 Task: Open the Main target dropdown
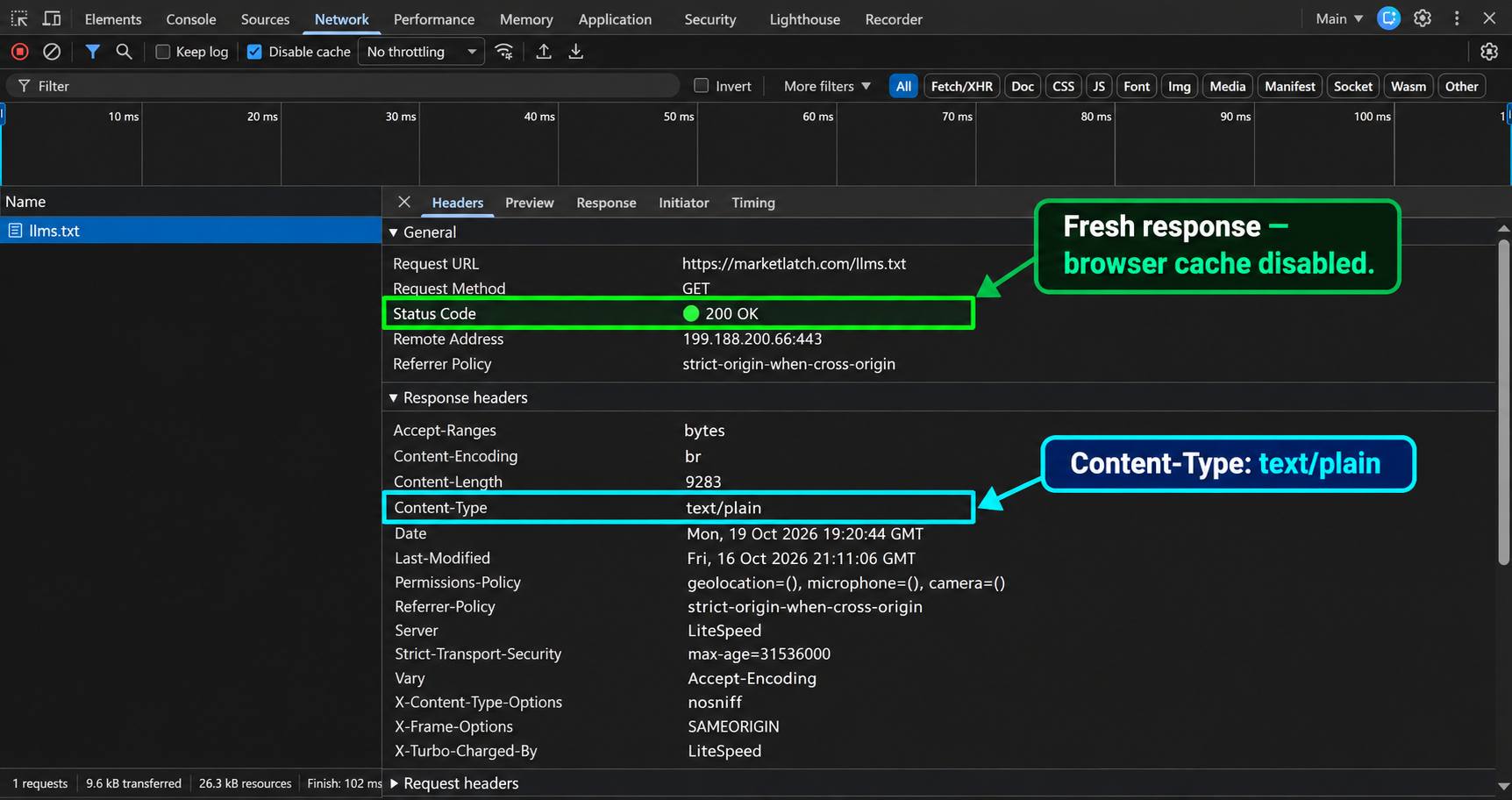1339,18
